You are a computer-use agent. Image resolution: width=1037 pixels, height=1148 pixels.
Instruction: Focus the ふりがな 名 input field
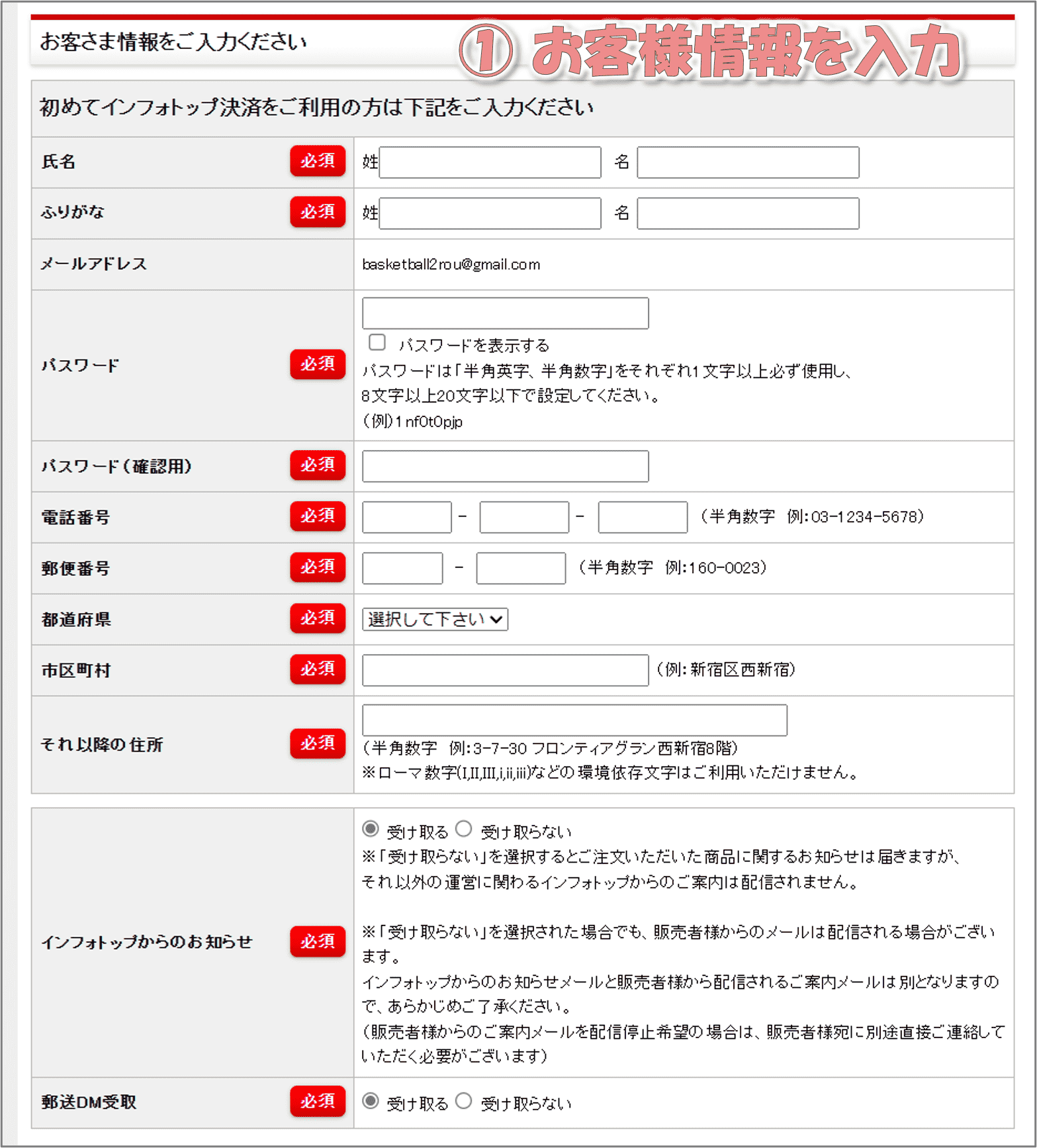click(x=748, y=213)
